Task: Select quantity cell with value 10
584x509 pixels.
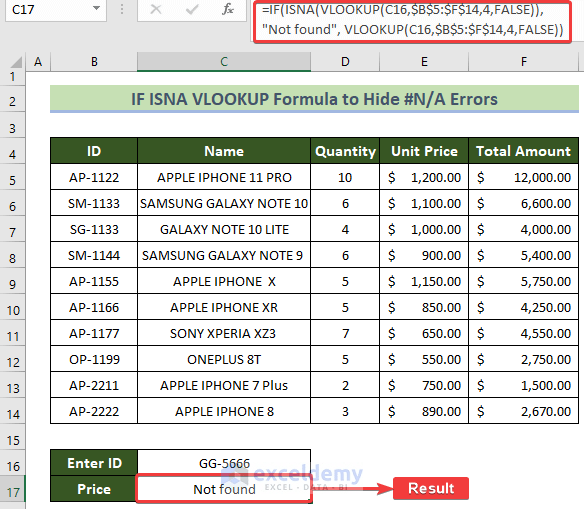Action: point(345,177)
